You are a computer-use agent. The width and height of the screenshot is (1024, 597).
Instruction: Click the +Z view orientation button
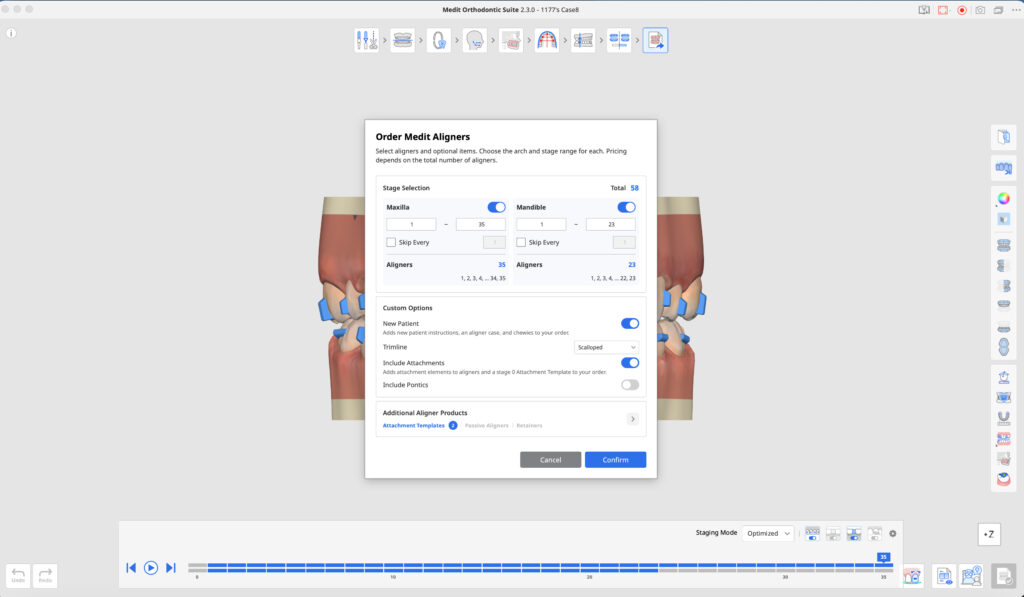[x=989, y=534]
